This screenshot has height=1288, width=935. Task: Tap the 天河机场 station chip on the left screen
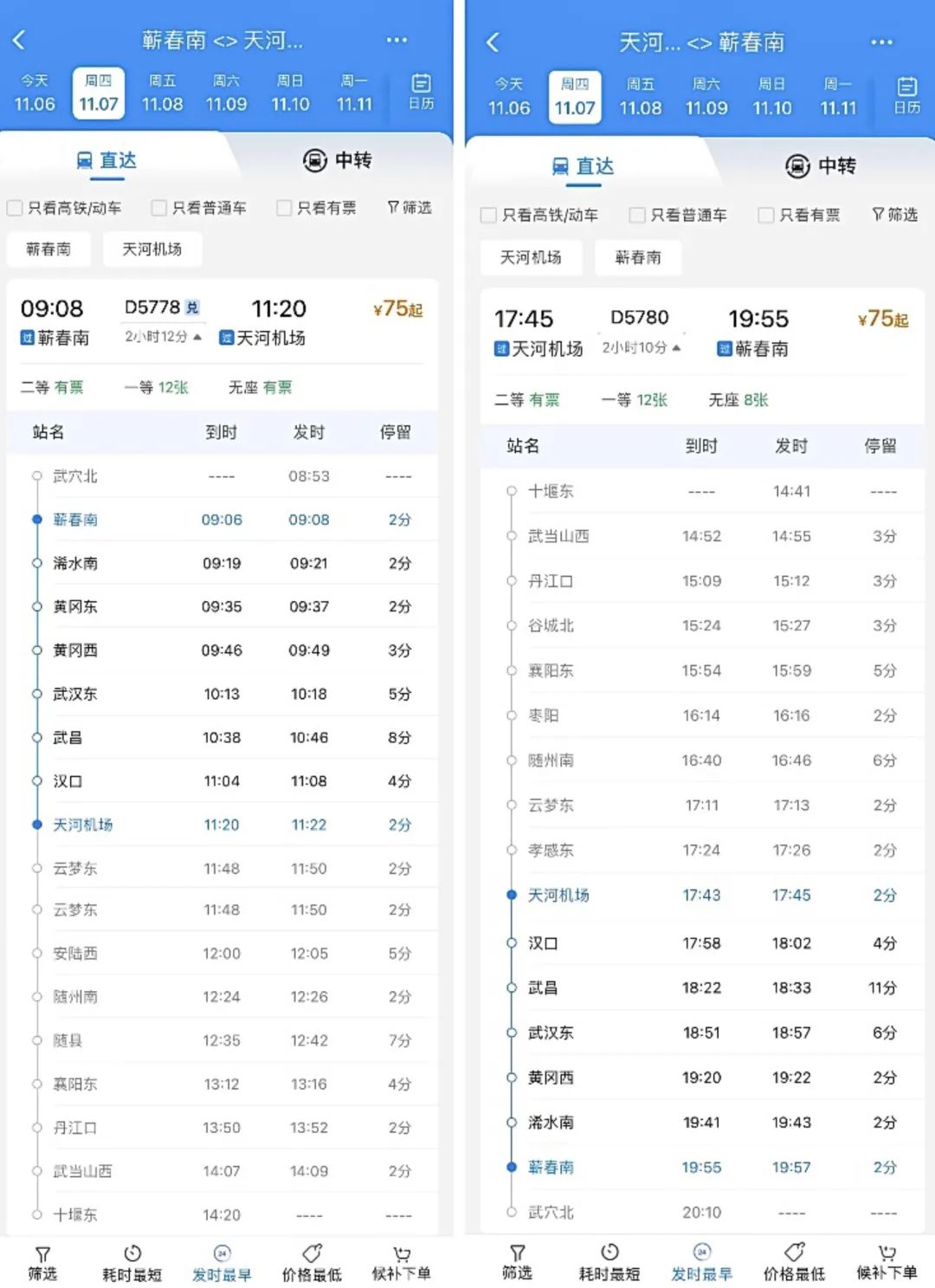[x=152, y=249]
